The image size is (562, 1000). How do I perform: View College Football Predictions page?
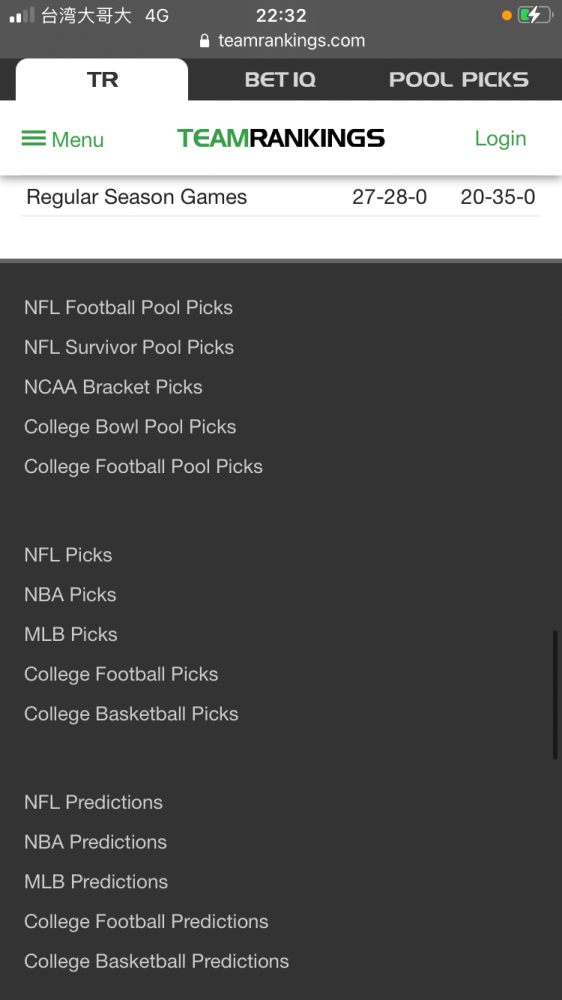point(146,921)
